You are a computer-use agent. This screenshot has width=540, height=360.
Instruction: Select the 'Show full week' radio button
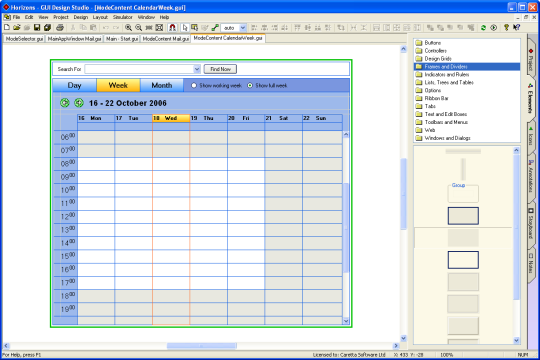coord(250,85)
